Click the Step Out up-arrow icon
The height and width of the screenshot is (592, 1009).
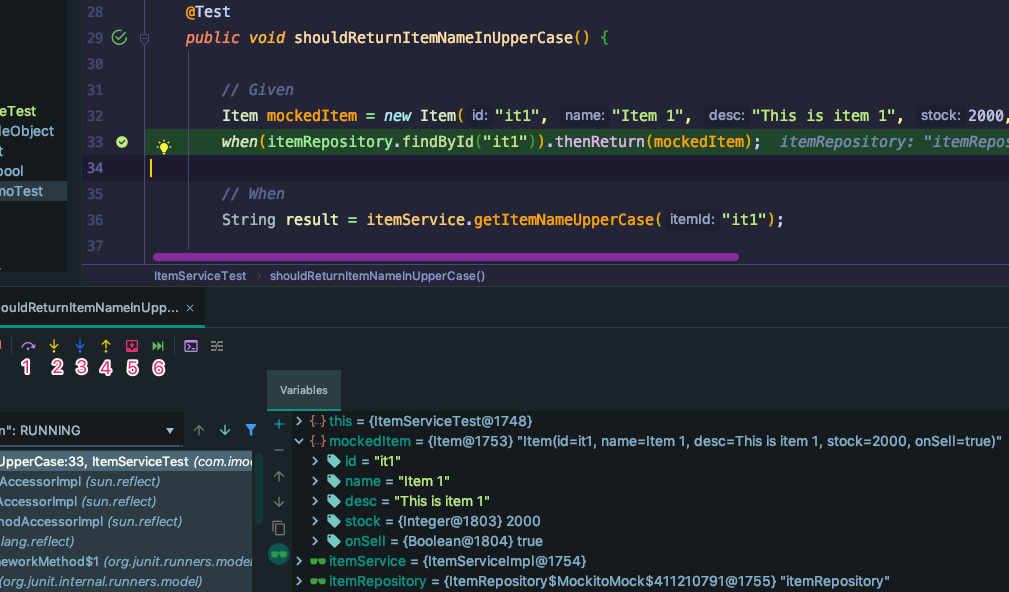click(x=106, y=346)
